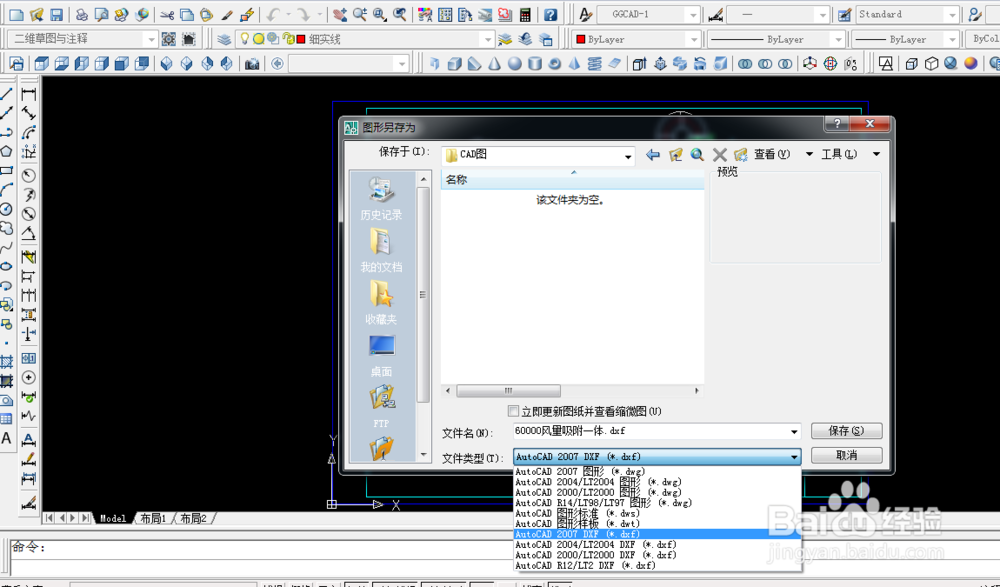The image size is (1000, 587).
Task: Select the Pan hand tool
Action: pos(340,14)
